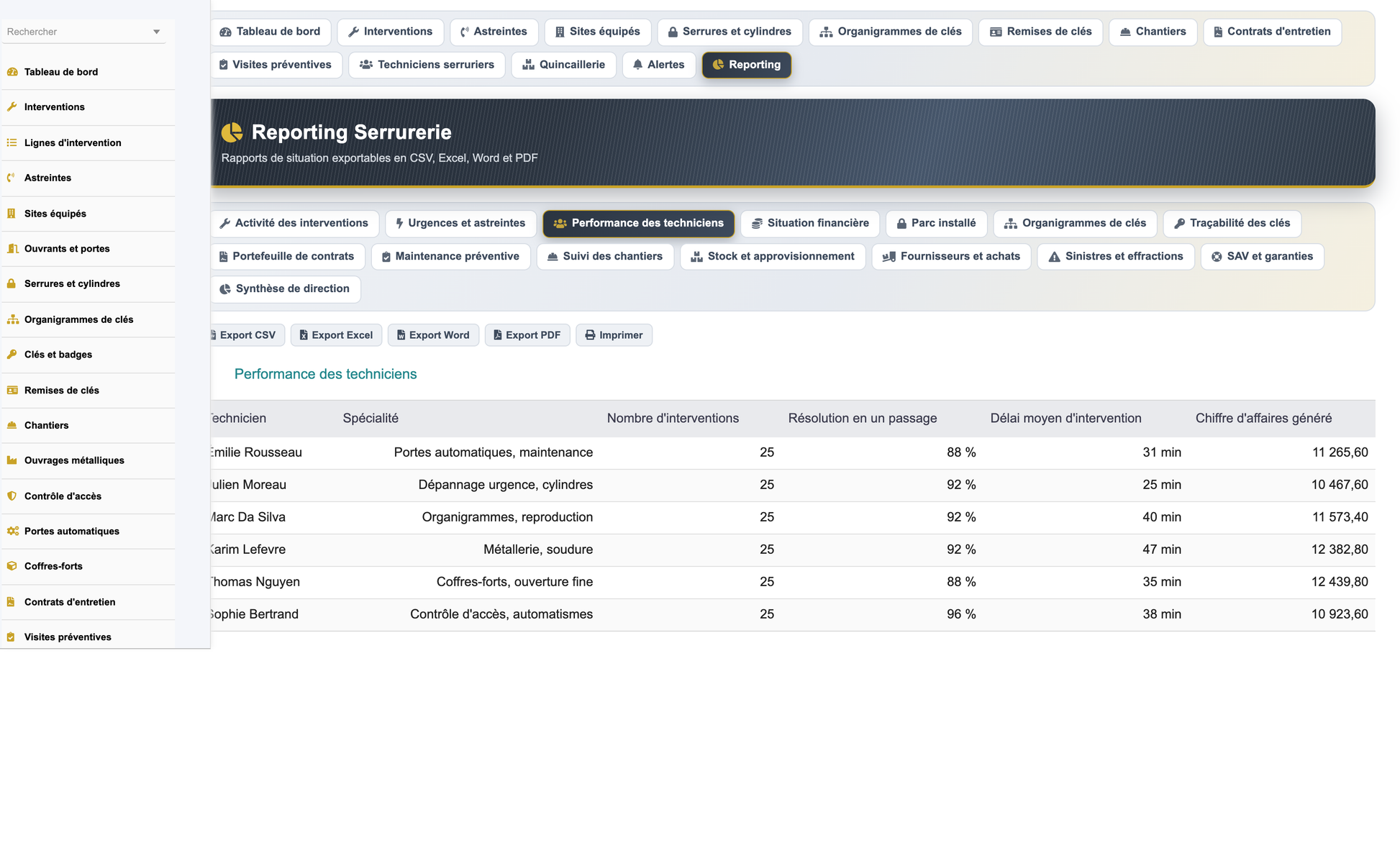Click the Astreintes phone icon in sidebar
This screenshot has width=1400, height=866.
[x=12, y=178]
